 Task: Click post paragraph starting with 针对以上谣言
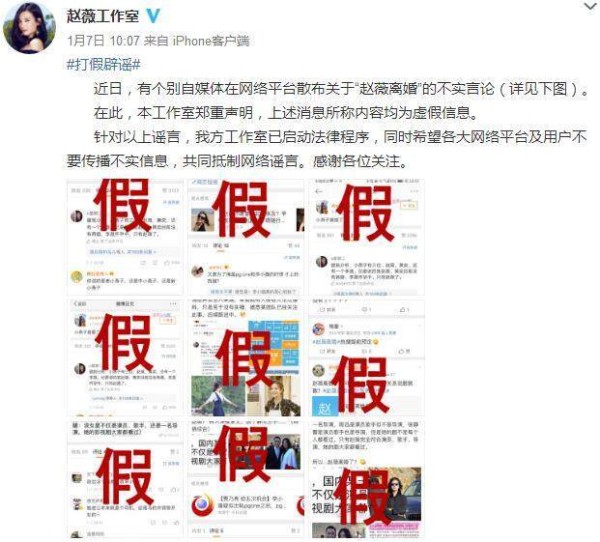pyautogui.click(x=327, y=149)
